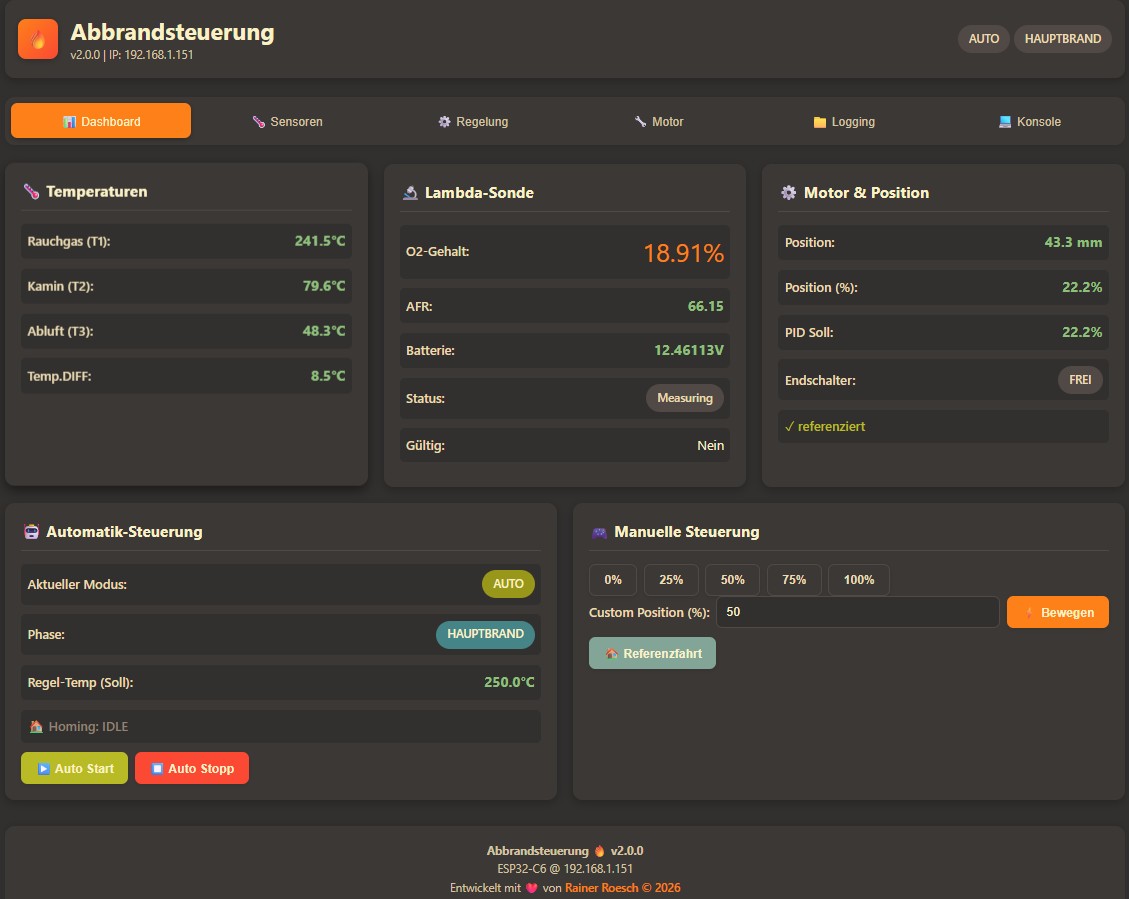Screen dimensions: 1129x899
Task: Click the heart icon in the footer
Action: coord(532,888)
